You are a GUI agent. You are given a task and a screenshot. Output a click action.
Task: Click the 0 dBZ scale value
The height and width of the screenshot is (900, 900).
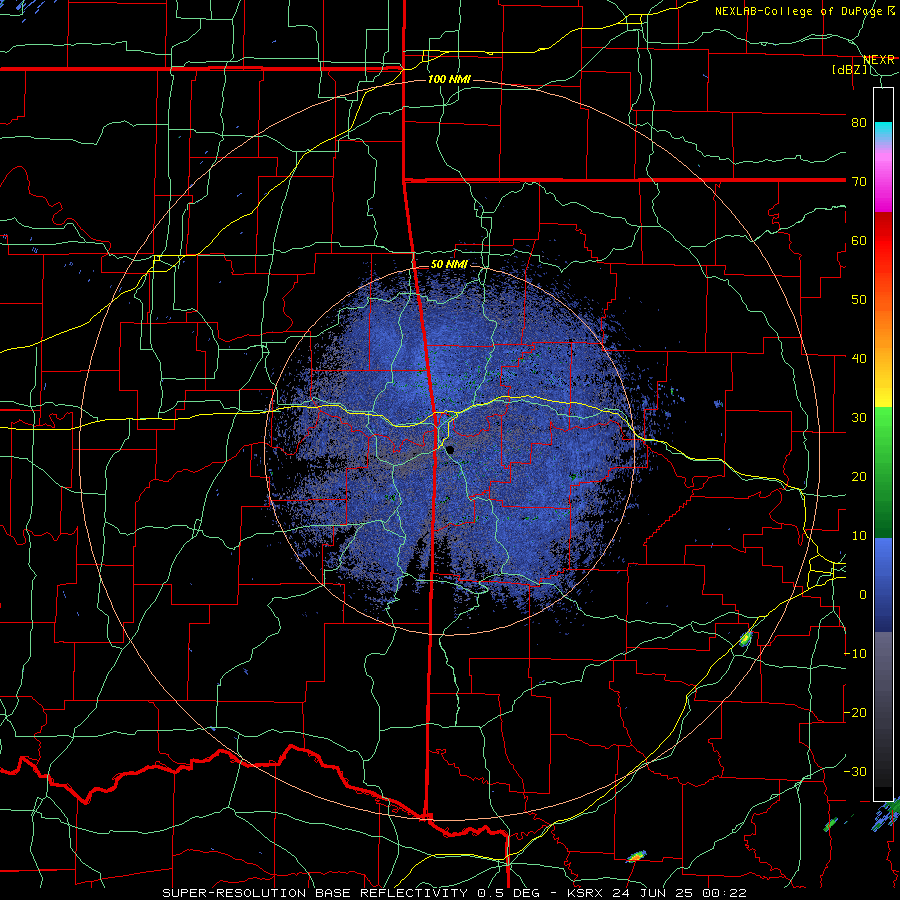(x=863, y=595)
